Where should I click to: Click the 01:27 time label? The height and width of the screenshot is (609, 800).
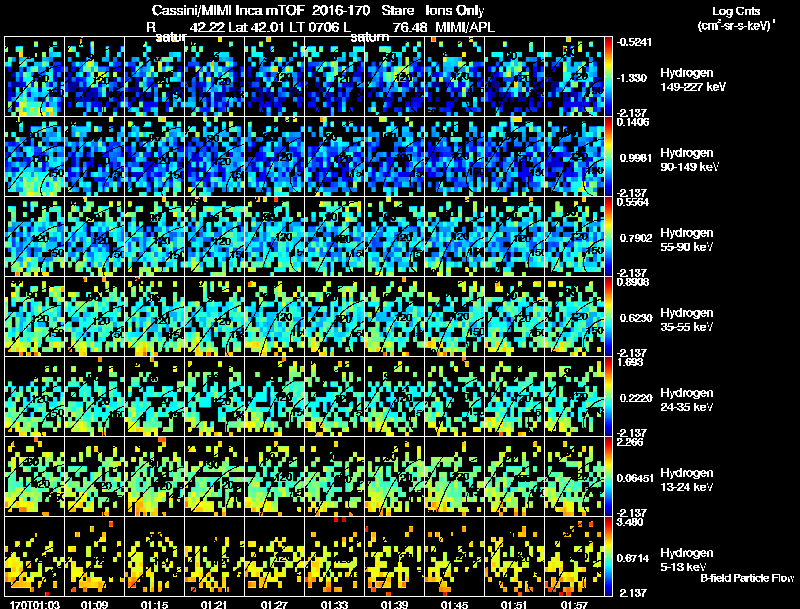pyautogui.click(x=274, y=605)
